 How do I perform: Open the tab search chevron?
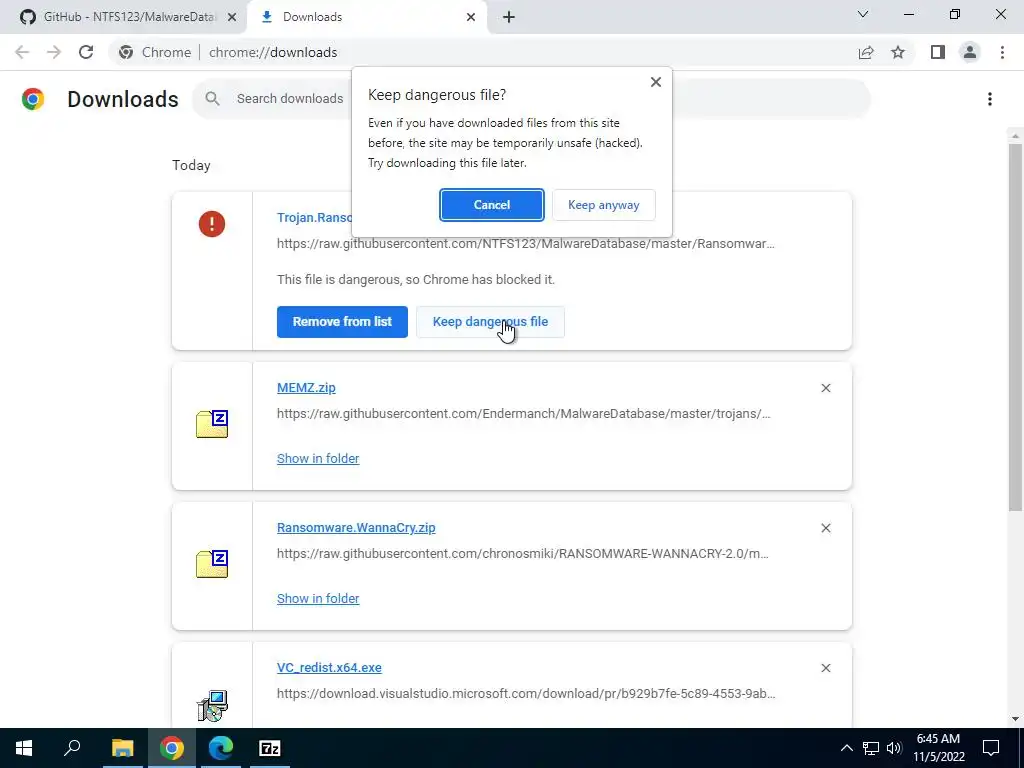863,14
